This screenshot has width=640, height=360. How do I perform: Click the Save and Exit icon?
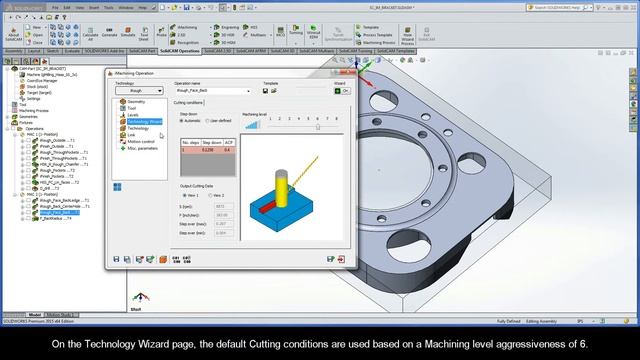point(331,259)
